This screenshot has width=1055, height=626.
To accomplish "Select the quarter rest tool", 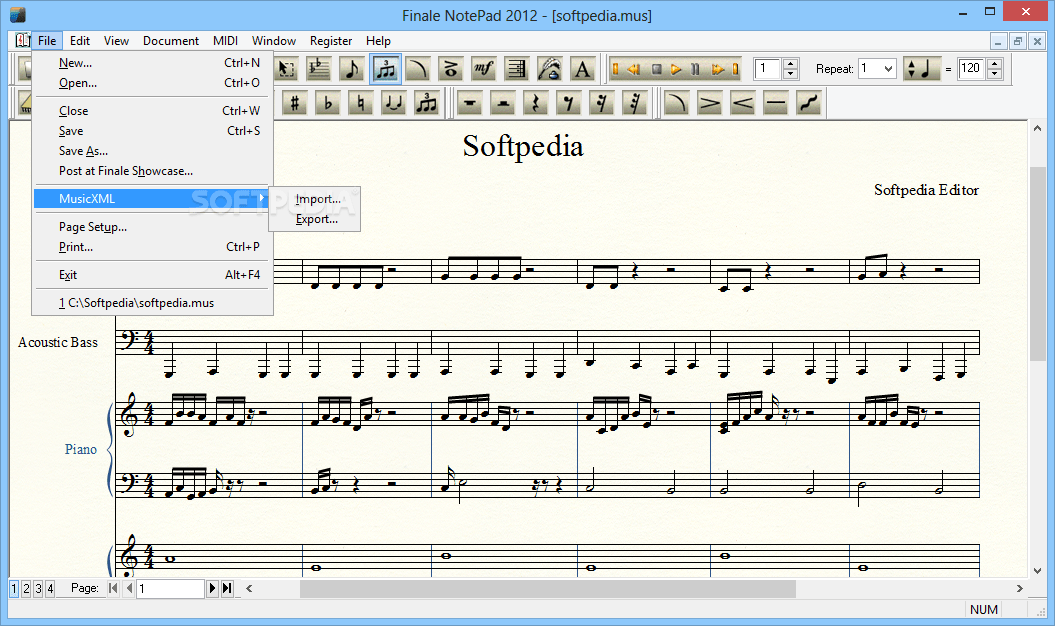I will [535, 102].
